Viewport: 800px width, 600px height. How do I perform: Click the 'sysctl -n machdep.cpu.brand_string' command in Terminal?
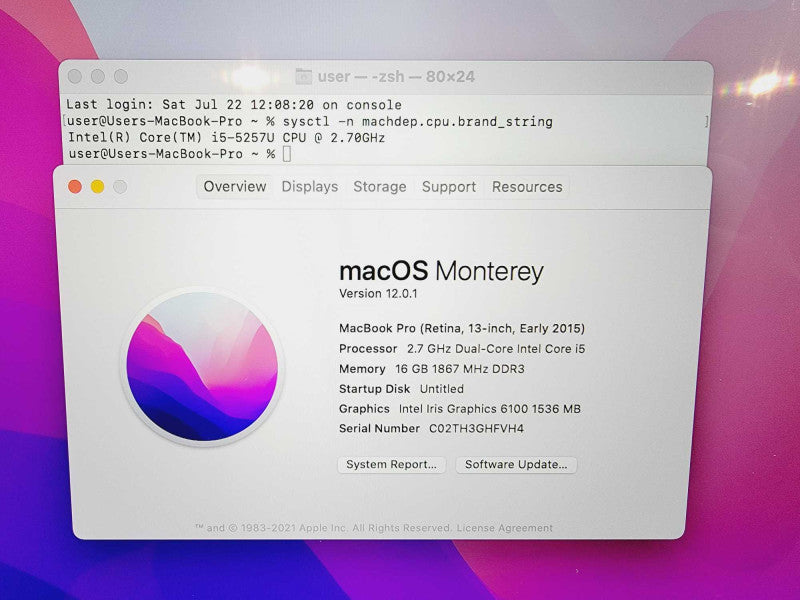point(417,121)
